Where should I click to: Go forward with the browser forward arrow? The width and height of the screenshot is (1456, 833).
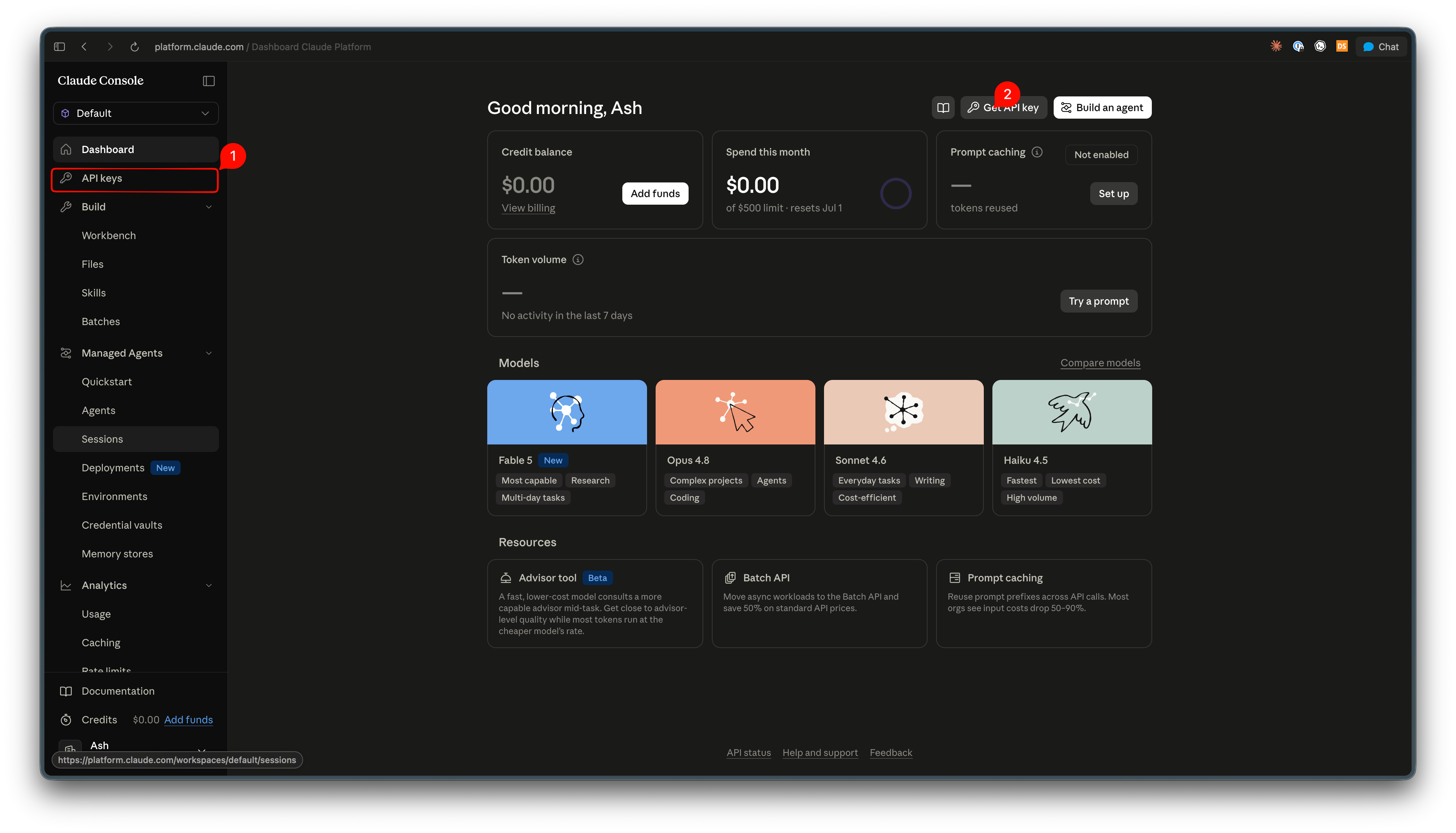coord(110,47)
